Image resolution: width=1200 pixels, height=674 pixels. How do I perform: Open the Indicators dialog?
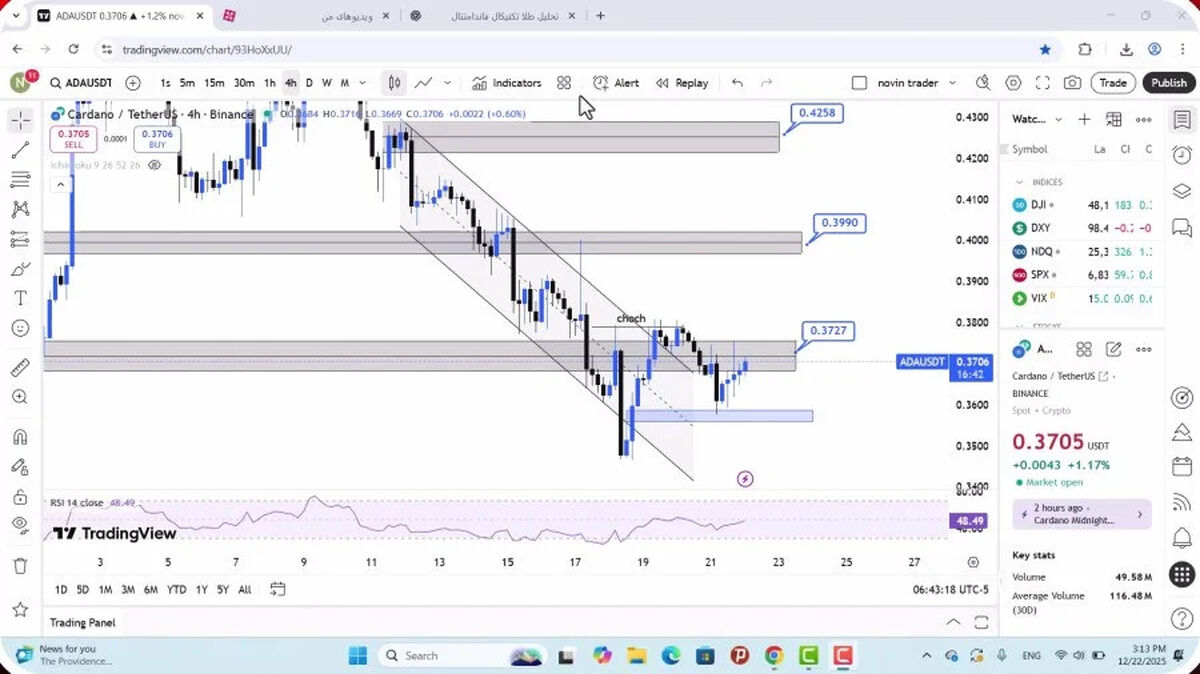(x=506, y=83)
